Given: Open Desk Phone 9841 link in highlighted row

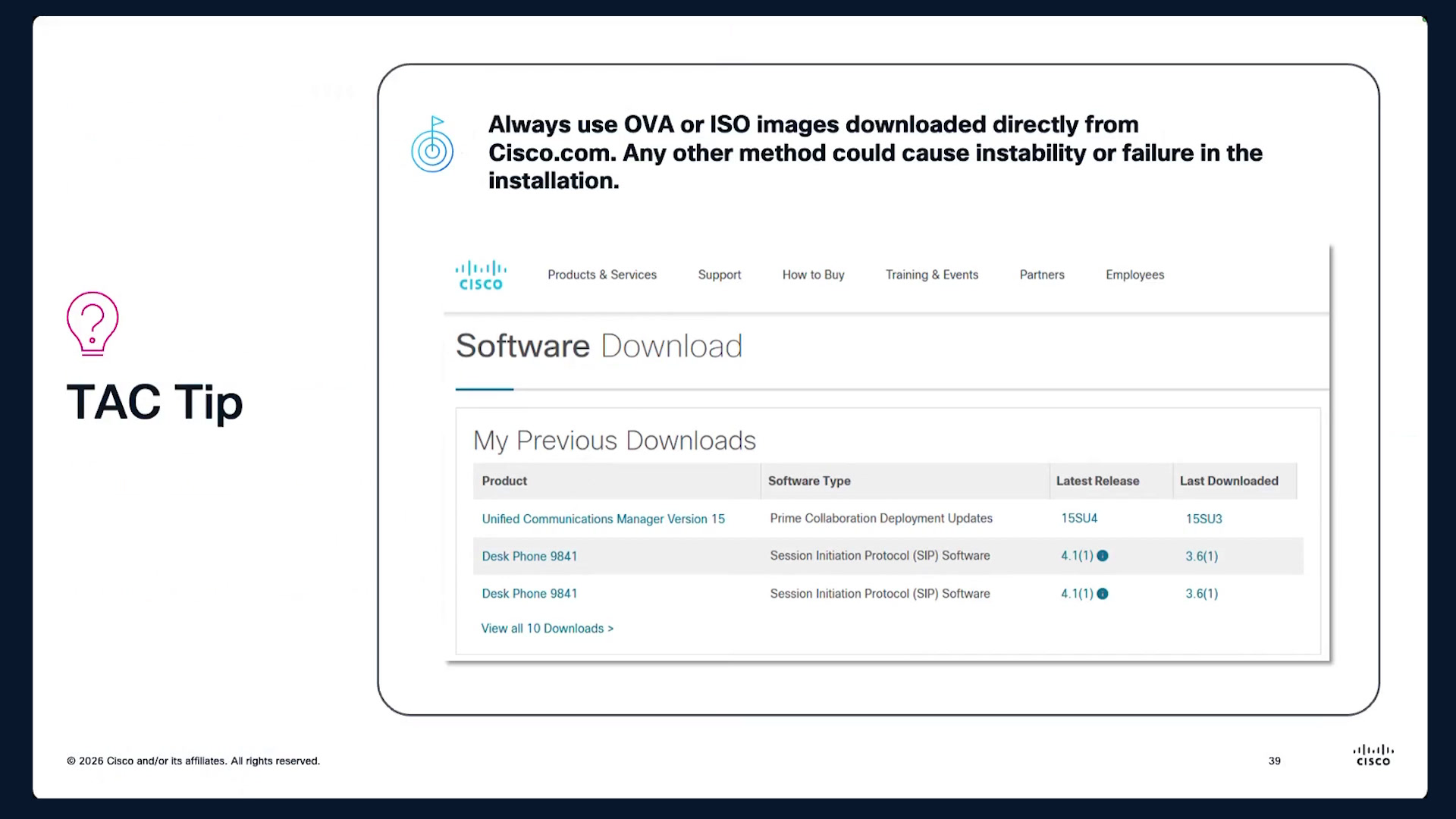Looking at the screenshot, I should 529,556.
